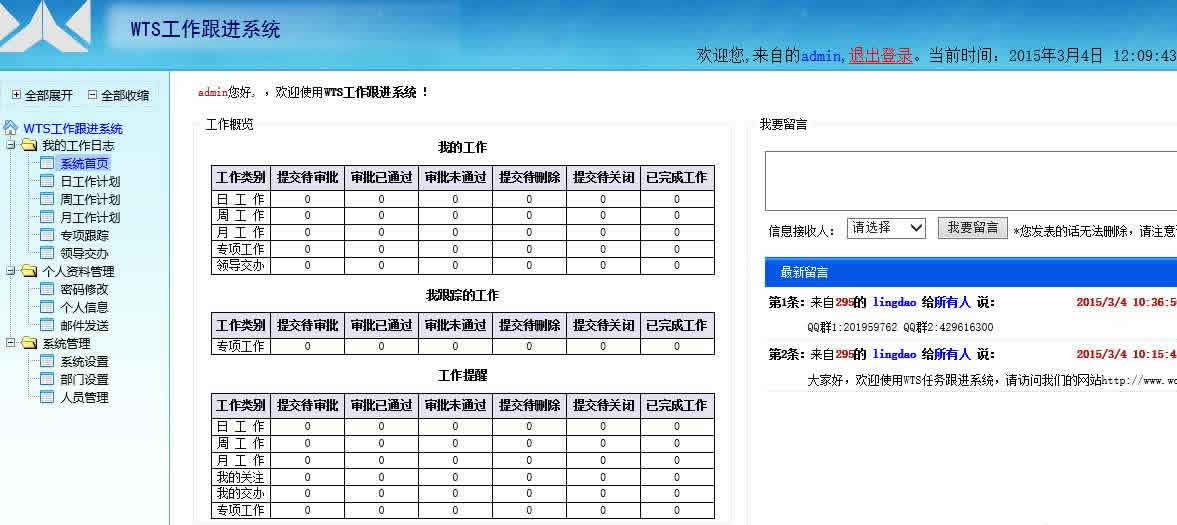Click folder icon of 个人资料管理
The width and height of the screenshot is (1177, 525).
click(x=29, y=271)
